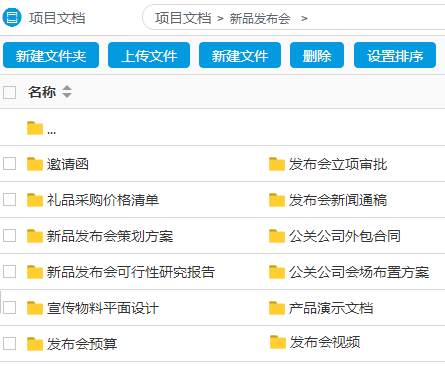The image size is (445, 366).
Task: Open the 公关公司外包合同 folder icon
Action: coord(277,236)
